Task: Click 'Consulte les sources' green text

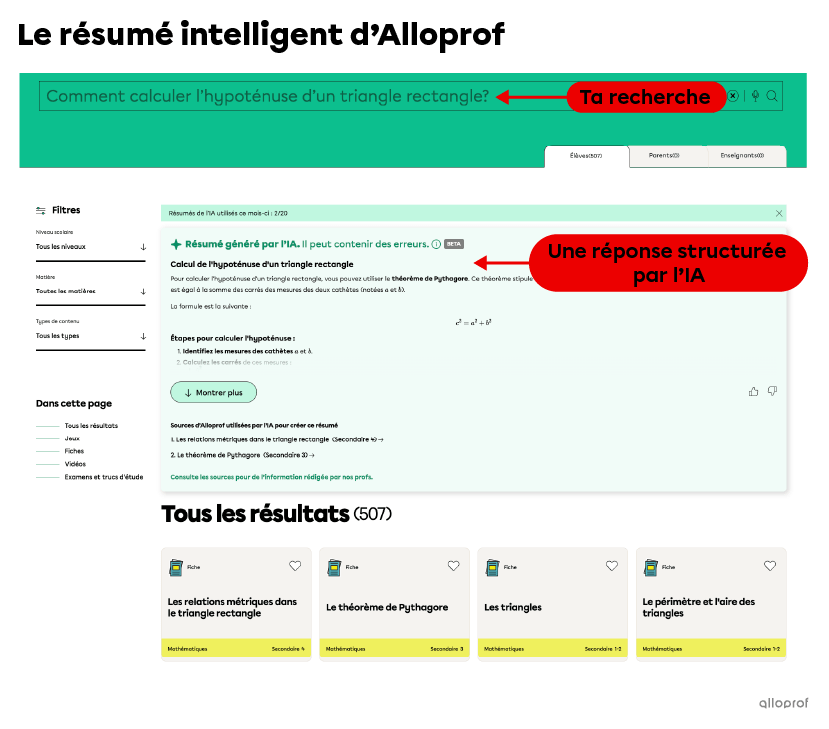Action: coord(271,477)
